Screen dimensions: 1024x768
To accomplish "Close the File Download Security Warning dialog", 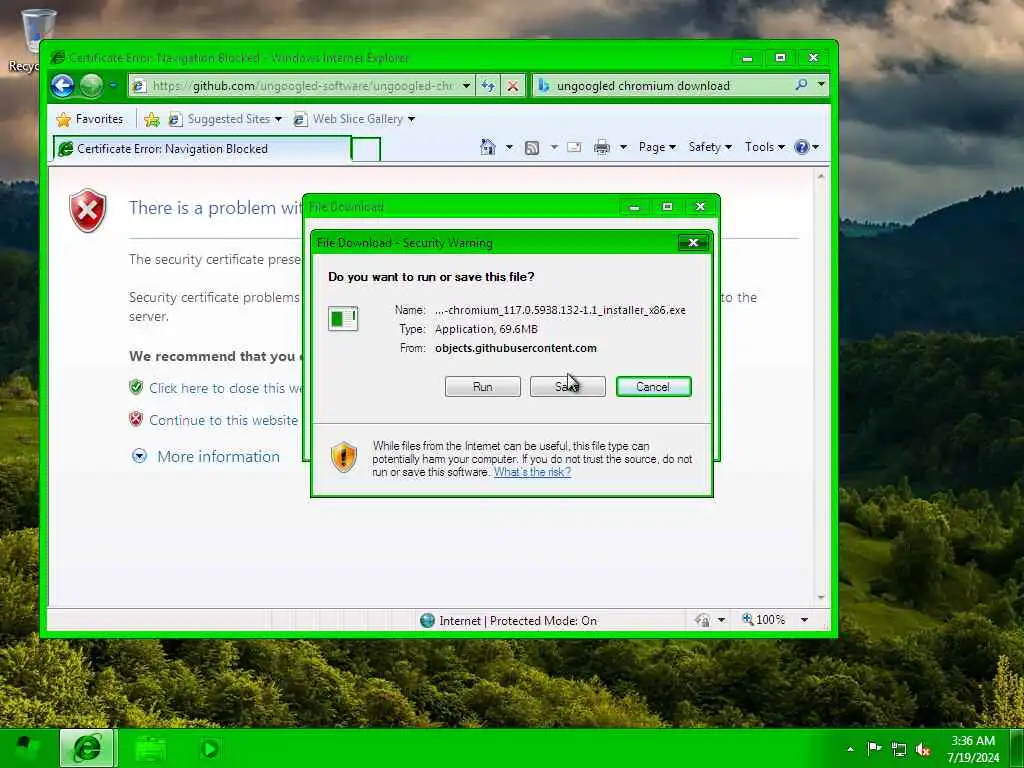I will pos(693,243).
